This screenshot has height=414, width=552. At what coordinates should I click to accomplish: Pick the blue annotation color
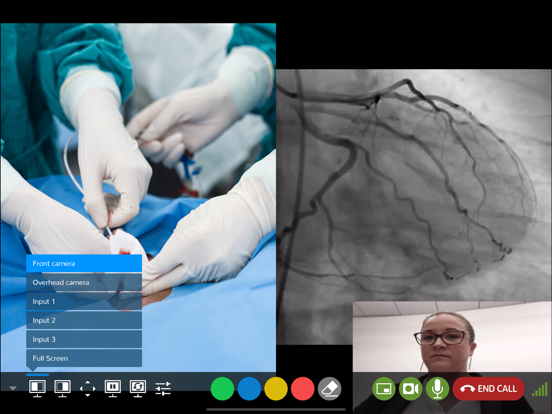[249, 389]
